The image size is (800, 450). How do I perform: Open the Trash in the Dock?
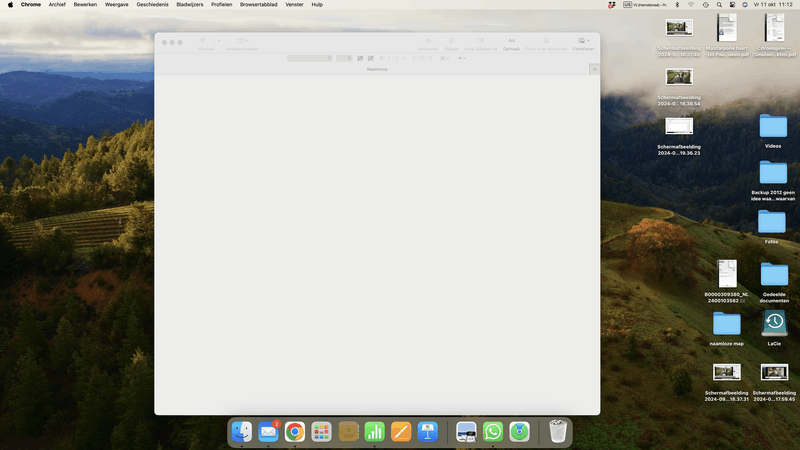pos(558,432)
